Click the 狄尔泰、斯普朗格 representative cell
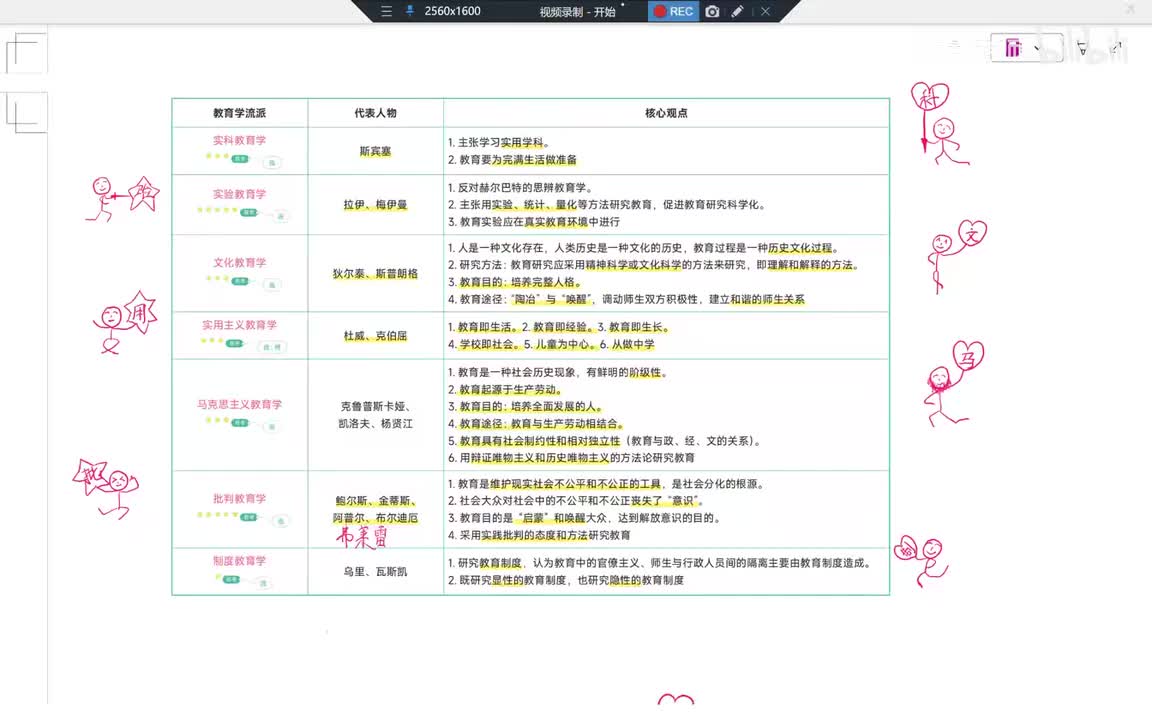The width and height of the screenshot is (1152, 720). [x=375, y=273]
